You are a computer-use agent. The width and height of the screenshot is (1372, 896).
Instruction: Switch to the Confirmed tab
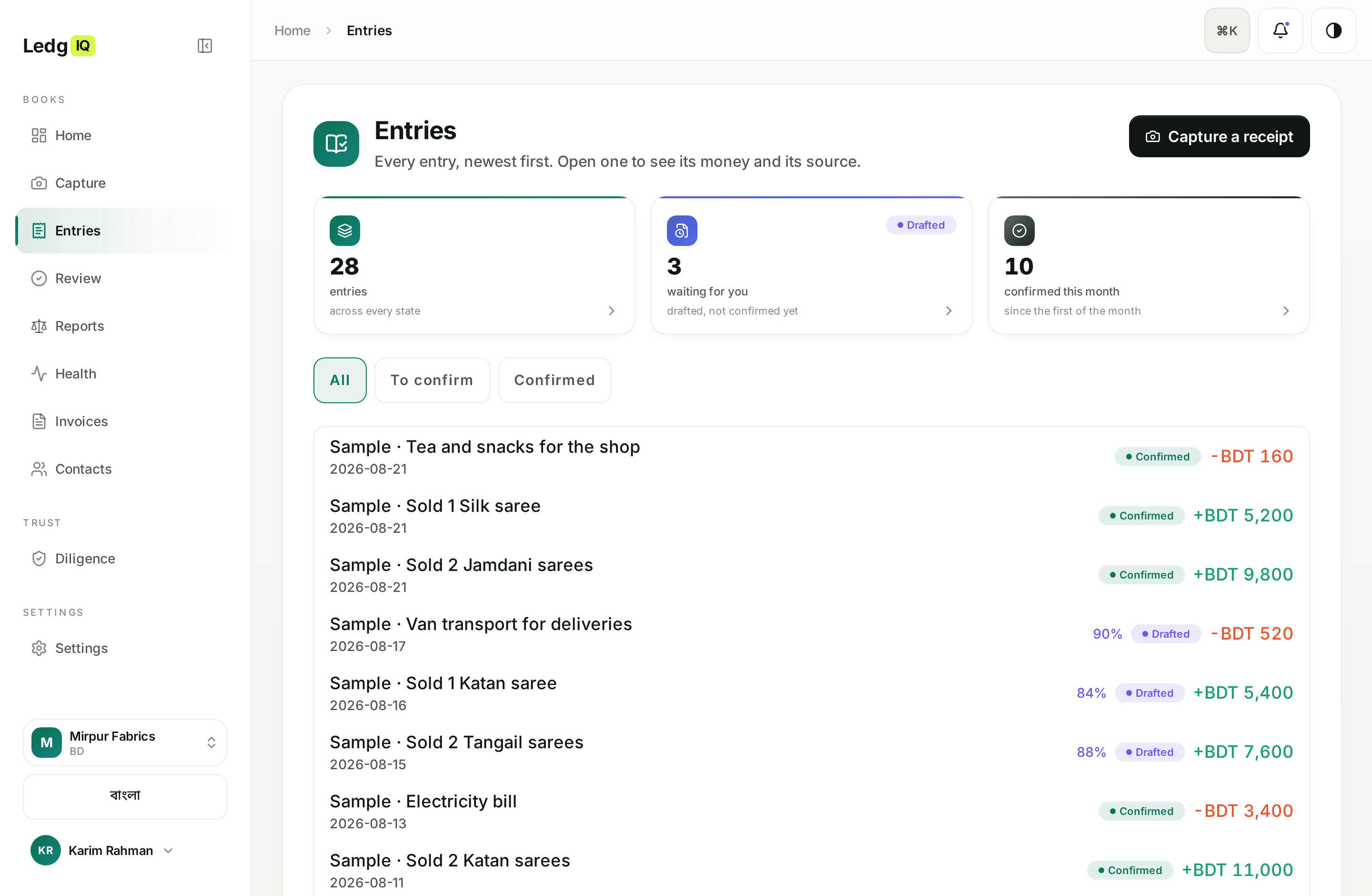pos(555,380)
